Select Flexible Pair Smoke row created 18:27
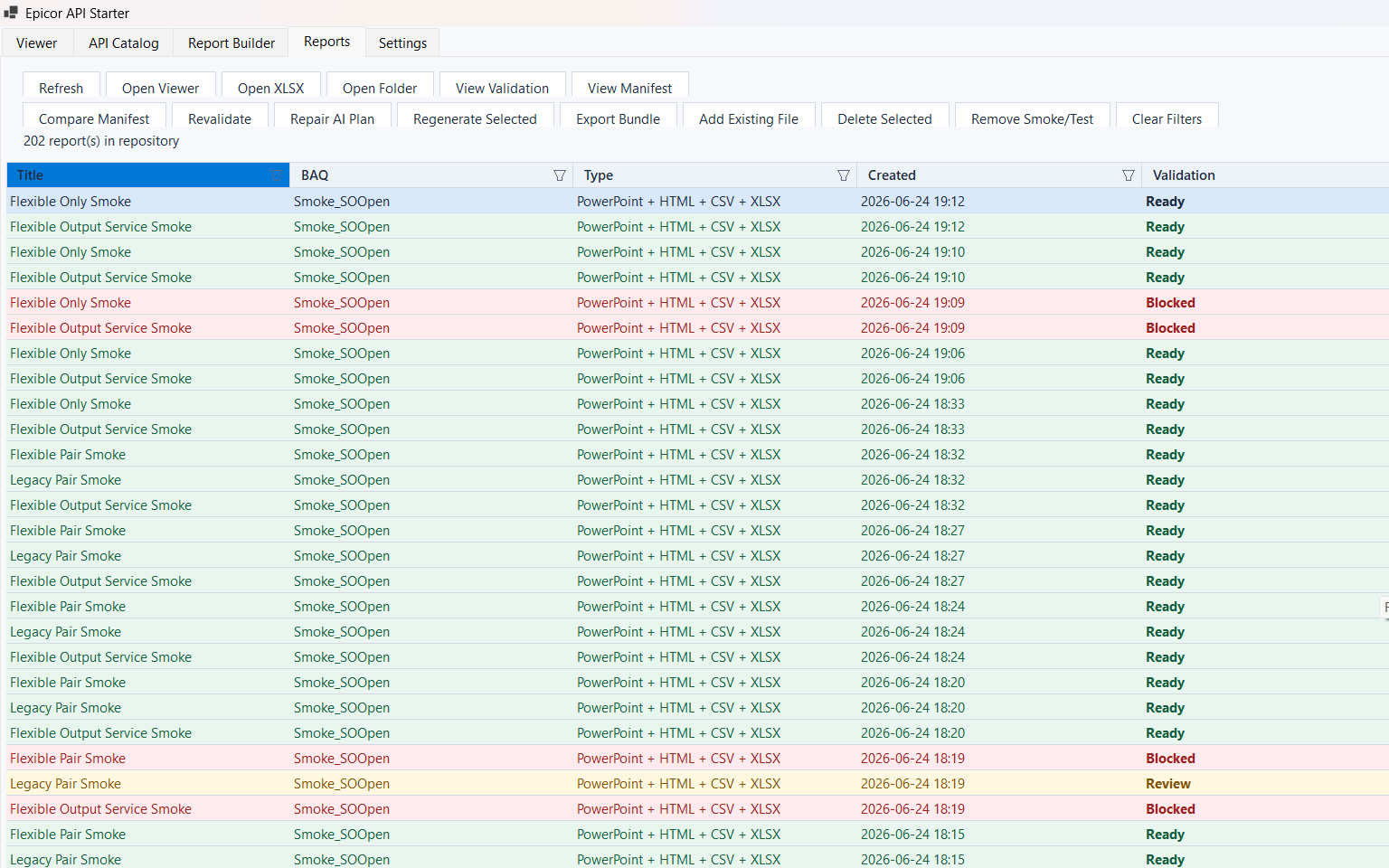1389x868 pixels. coord(698,531)
